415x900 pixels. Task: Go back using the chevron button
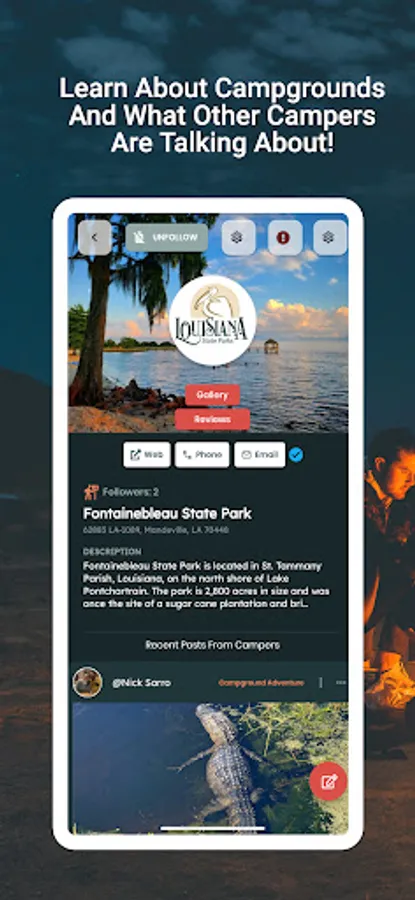point(95,238)
